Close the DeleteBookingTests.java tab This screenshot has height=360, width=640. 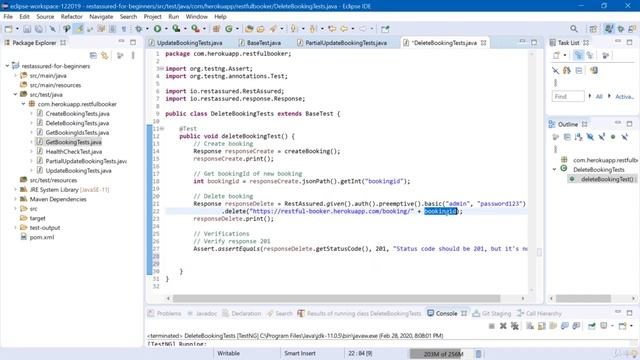(x=484, y=42)
